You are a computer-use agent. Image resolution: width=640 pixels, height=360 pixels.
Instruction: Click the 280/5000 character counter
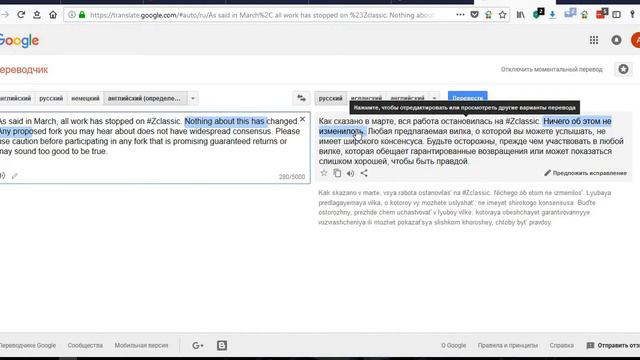pos(292,177)
